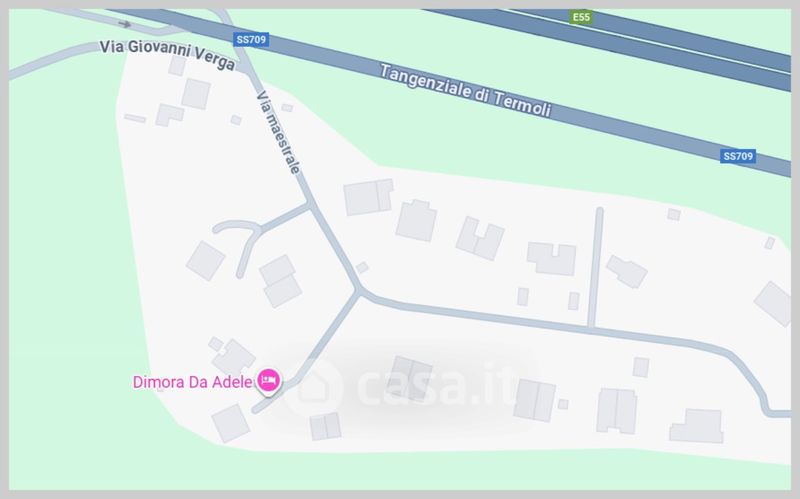This screenshot has width=800, height=499.
Task: Click the large building under the casa.it watermark
Action: coord(410,378)
